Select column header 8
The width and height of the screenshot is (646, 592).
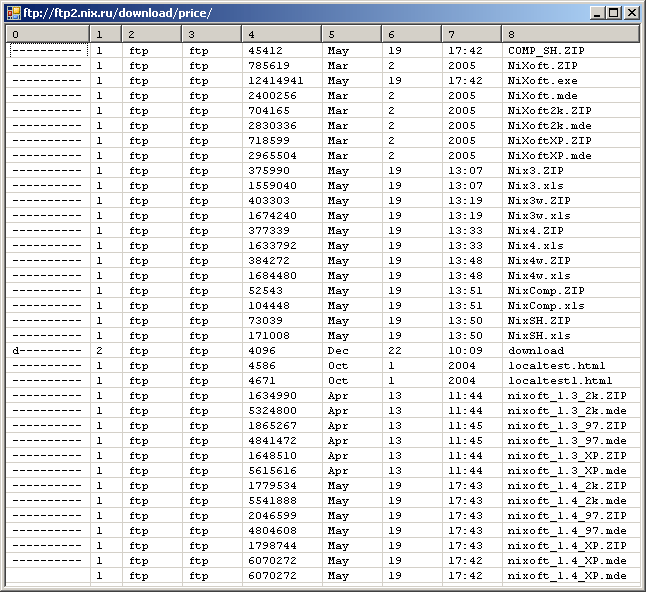(571, 34)
